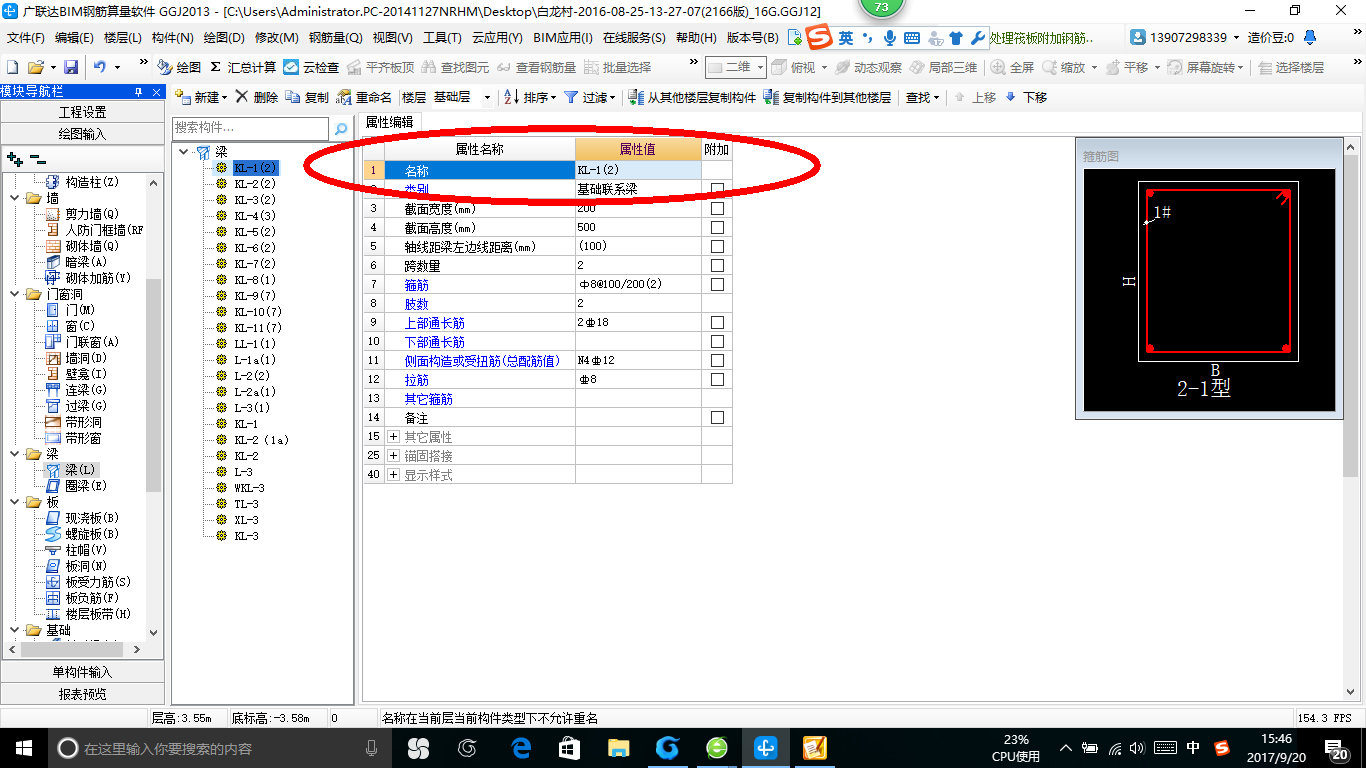1366x768 pixels.
Task: Click the 箍筋 value cell Φ8@100/200(2)
Action: coord(638,284)
